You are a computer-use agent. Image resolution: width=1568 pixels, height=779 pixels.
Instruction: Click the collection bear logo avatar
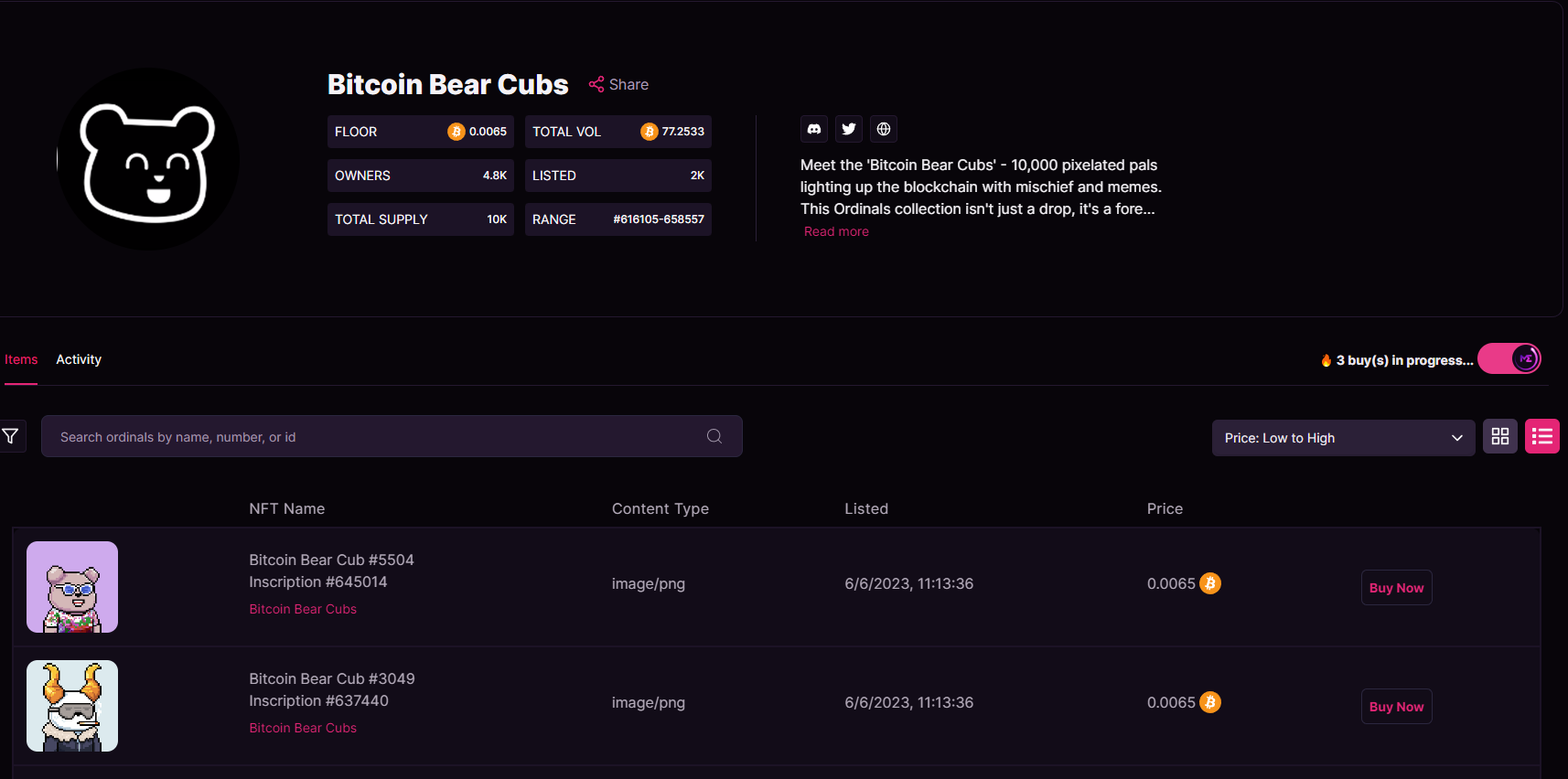click(x=148, y=159)
